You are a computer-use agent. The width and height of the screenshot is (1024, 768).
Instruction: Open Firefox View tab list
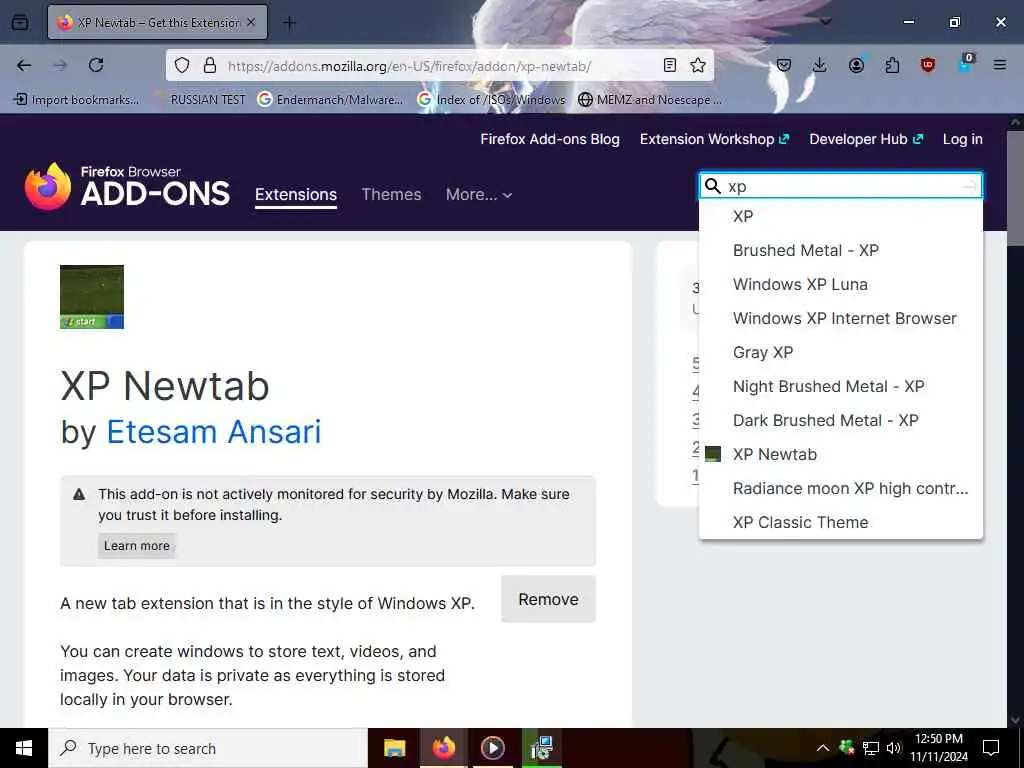point(20,23)
